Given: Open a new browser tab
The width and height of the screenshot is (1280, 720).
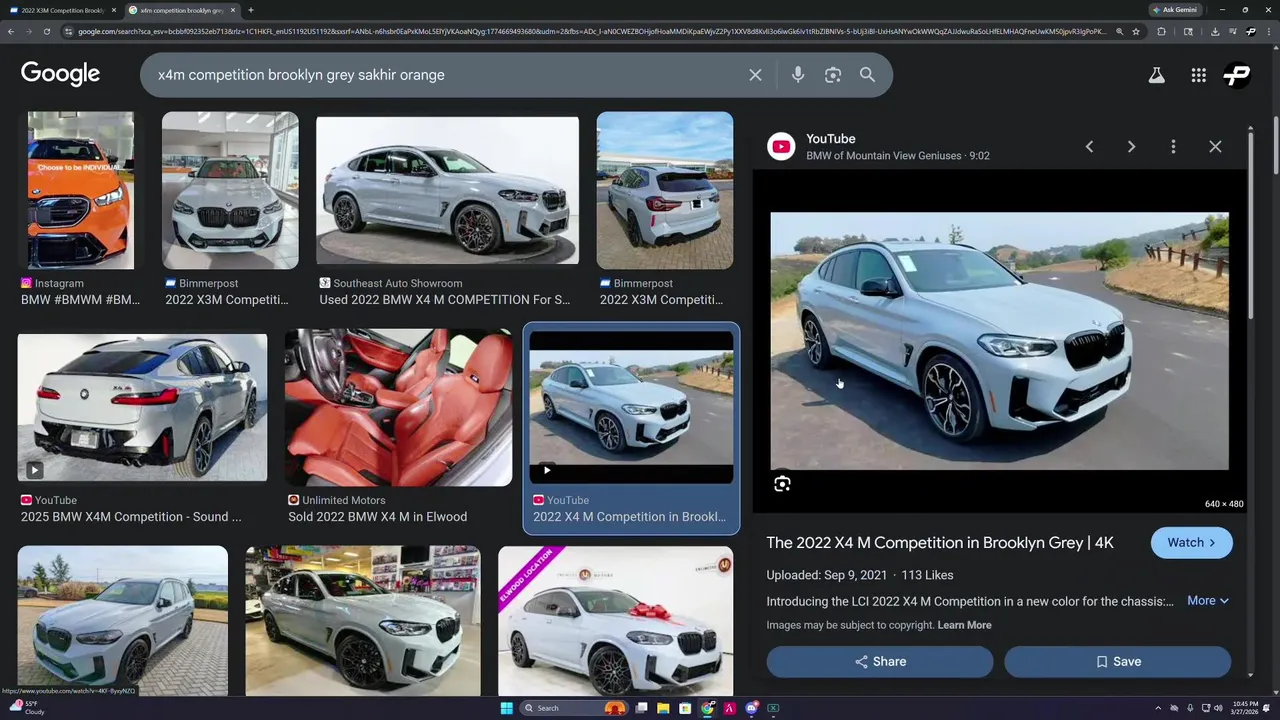Looking at the screenshot, I should (x=250, y=10).
